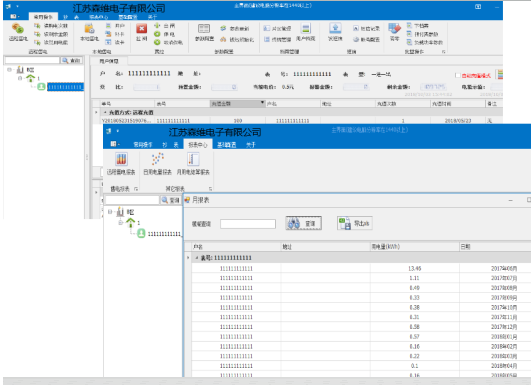Click the 模糊查询 input field in 月报表
This screenshot has height=385, width=531.
pyautogui.click(x=248, y=224)
